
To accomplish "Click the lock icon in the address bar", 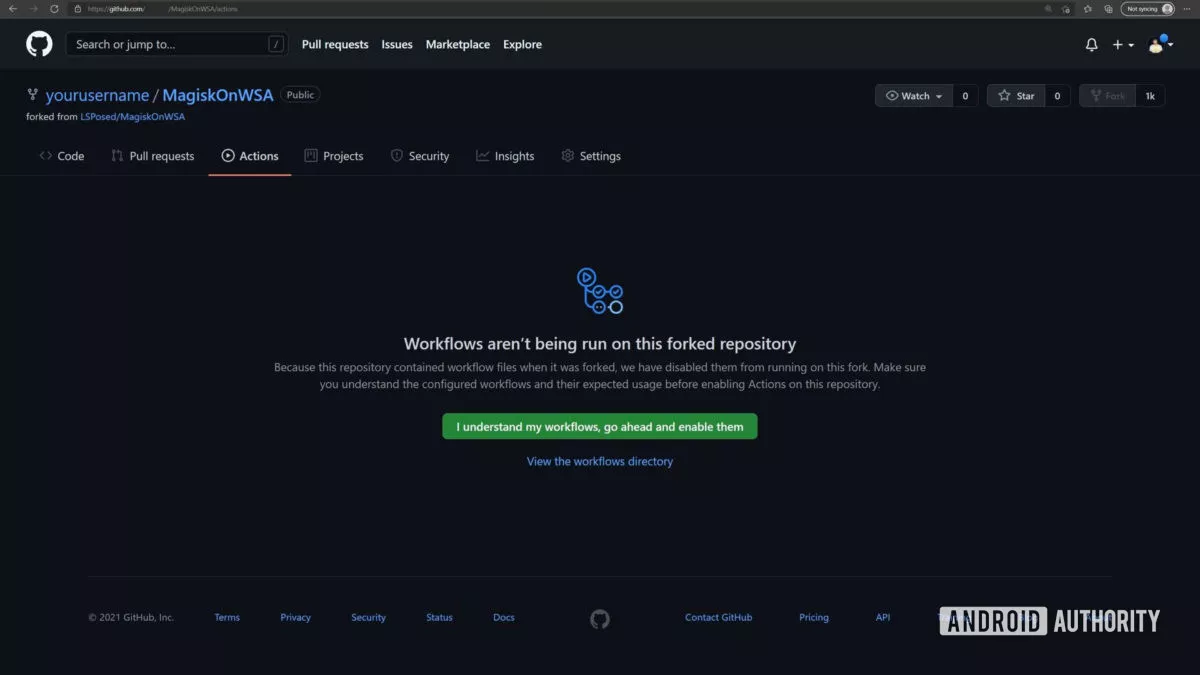I will tap(78, 9).
